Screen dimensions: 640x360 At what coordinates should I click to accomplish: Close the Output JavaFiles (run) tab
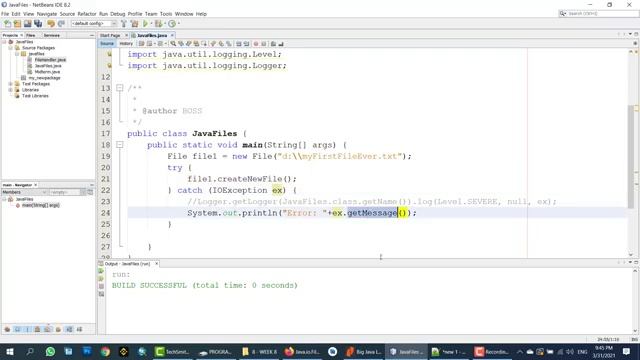pyautogui.click(x=157, y=264)
